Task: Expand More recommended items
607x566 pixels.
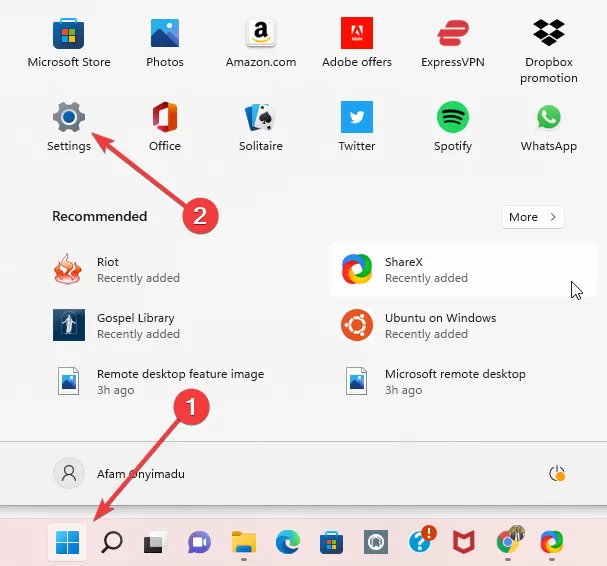Action: (533, 217)
